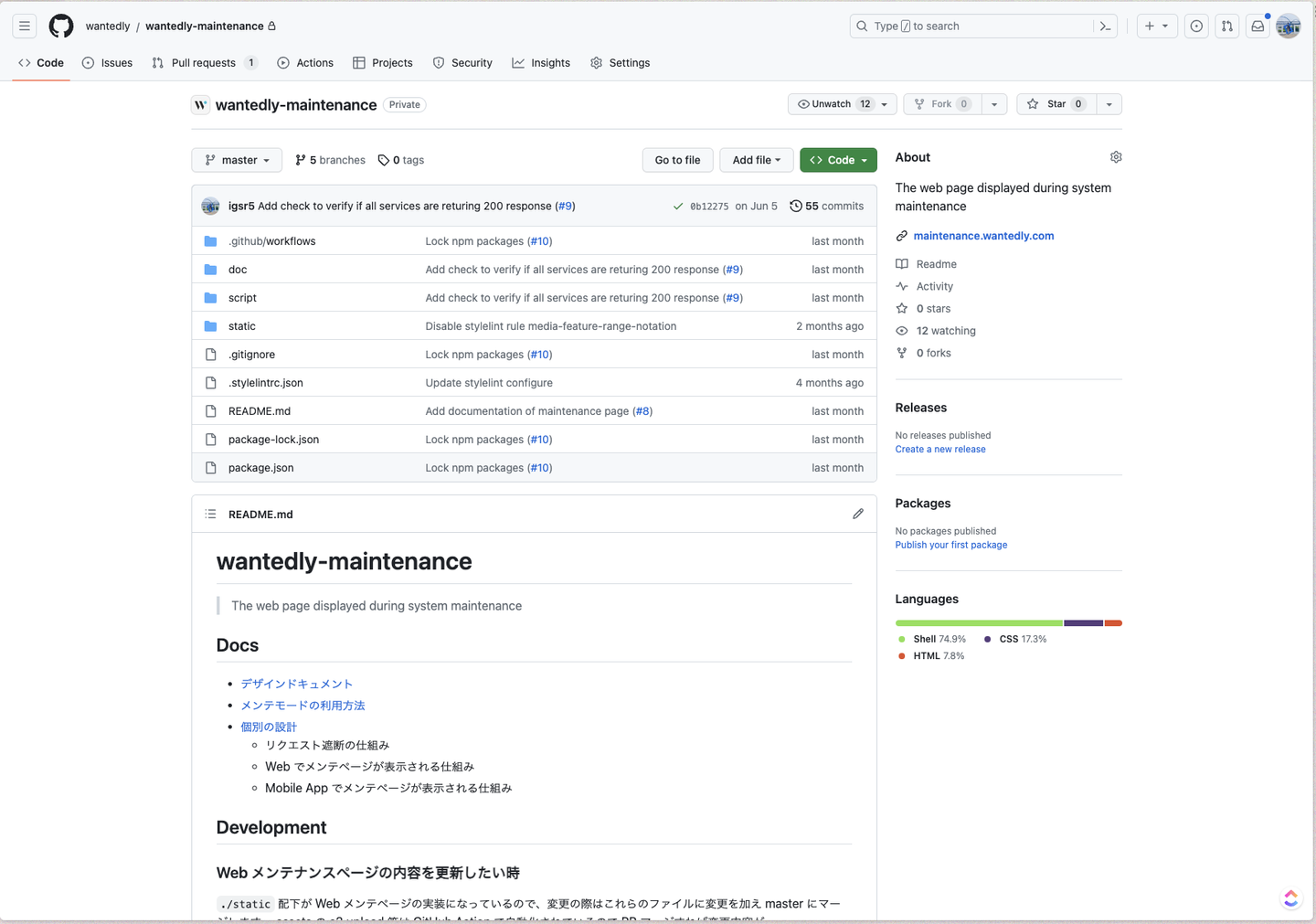Click the Go to file button

point(677,160)
